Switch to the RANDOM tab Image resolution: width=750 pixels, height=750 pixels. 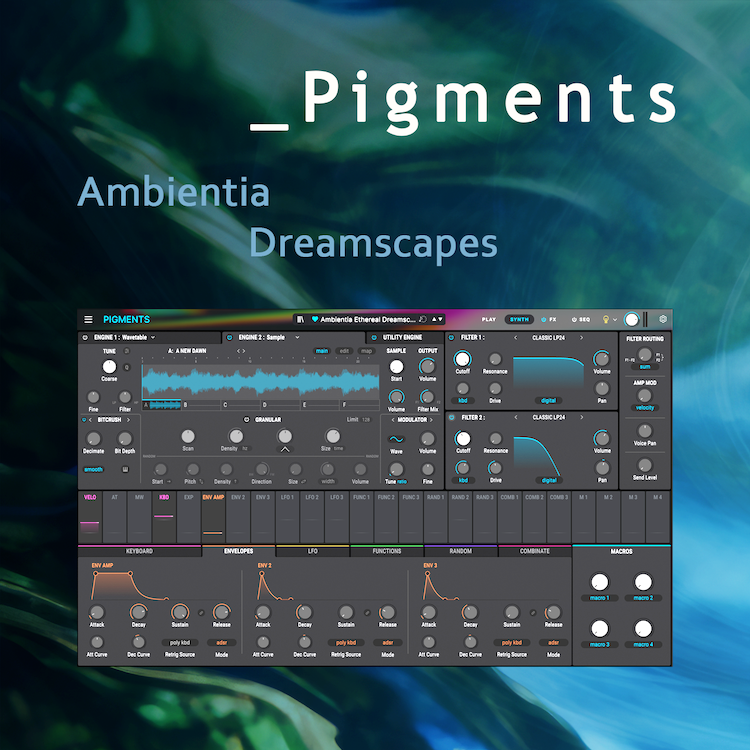click(461, 551)
